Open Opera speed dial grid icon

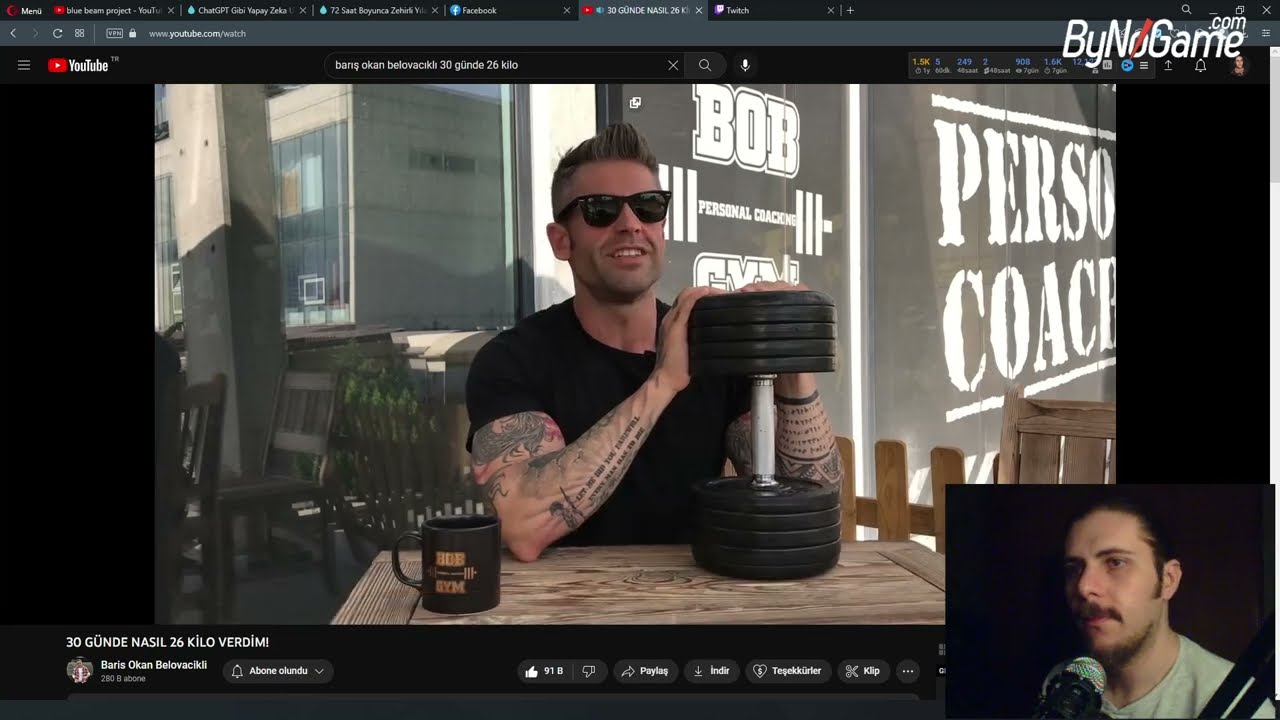(x=80, y=33)
